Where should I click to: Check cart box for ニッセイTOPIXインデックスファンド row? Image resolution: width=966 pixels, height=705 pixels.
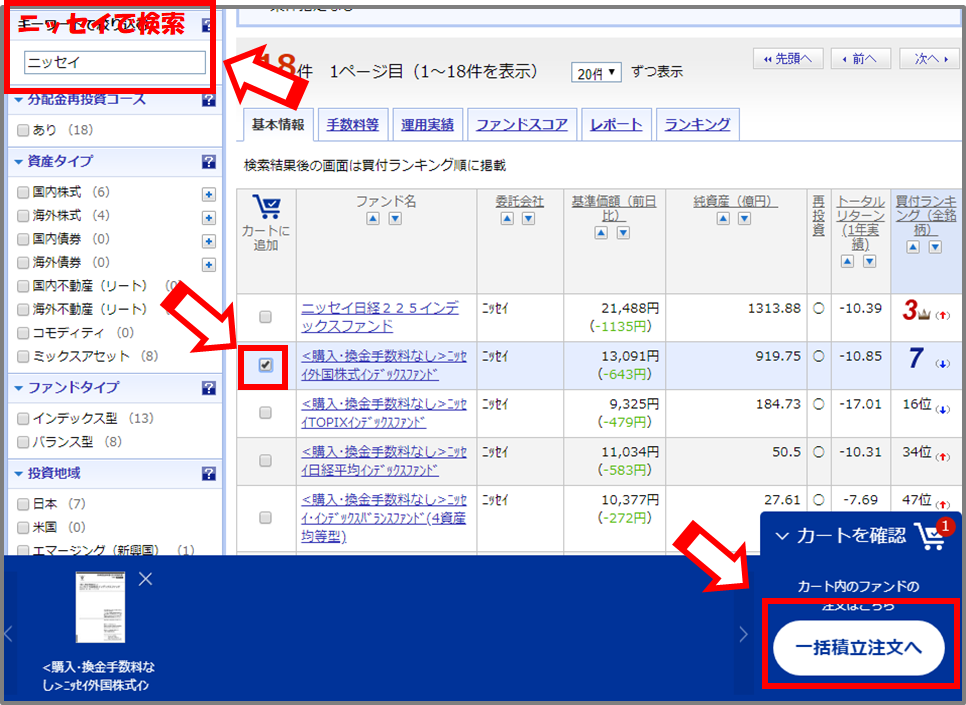(x=266, y=412)
